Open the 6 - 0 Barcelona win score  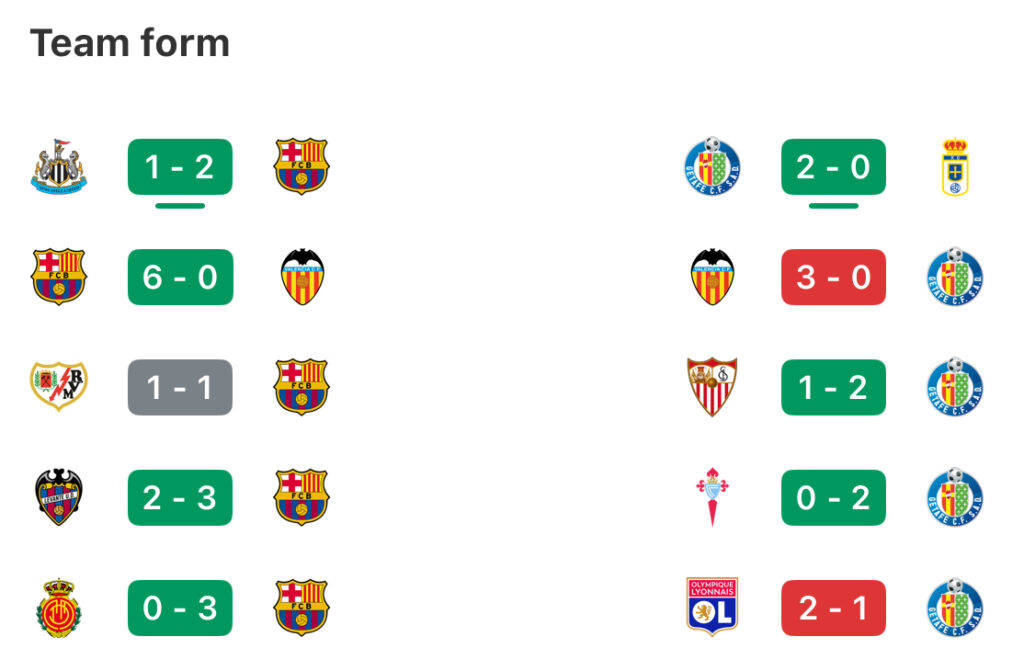point(180,277)
